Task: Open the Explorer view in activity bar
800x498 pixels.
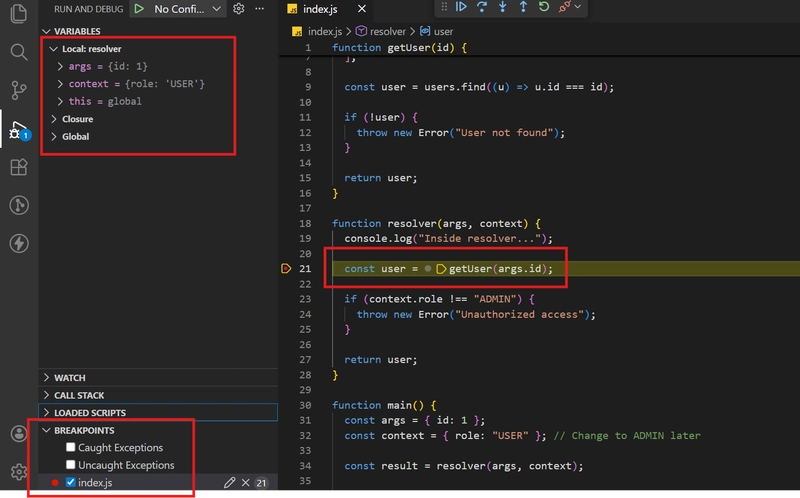Action: (x=19, y=13)
